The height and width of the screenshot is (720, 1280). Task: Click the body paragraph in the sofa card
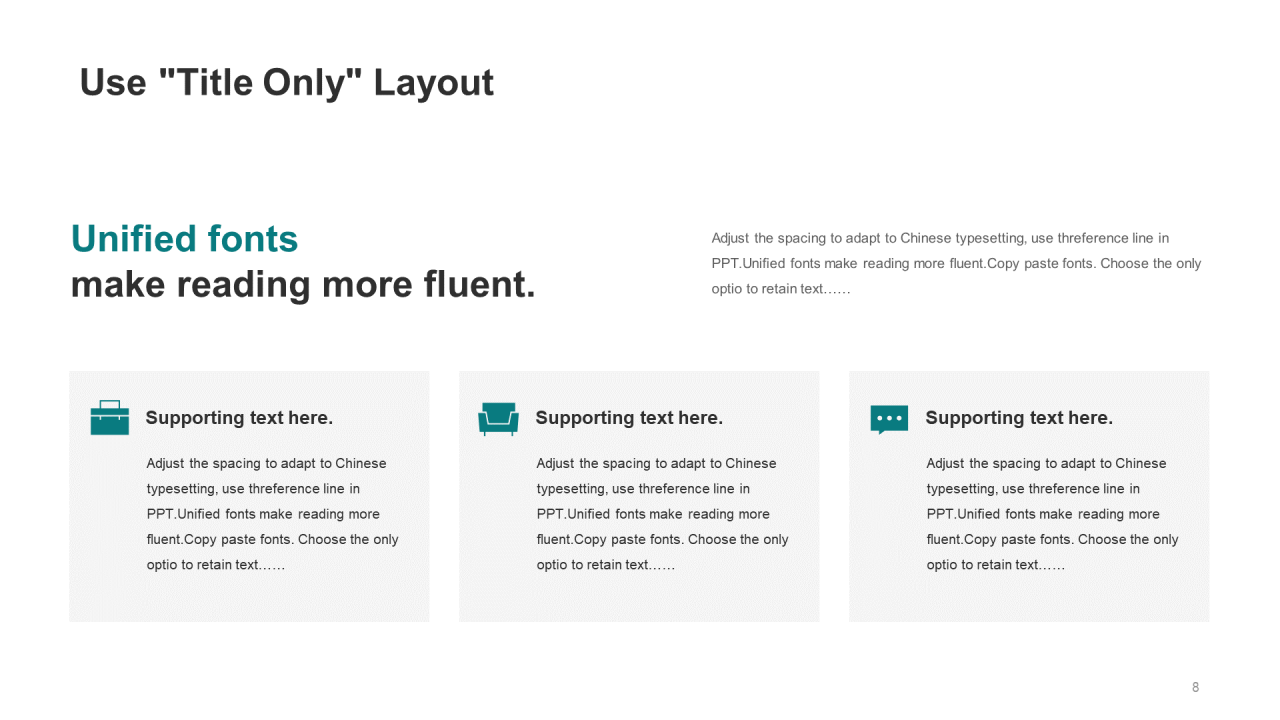coord(662,514)
